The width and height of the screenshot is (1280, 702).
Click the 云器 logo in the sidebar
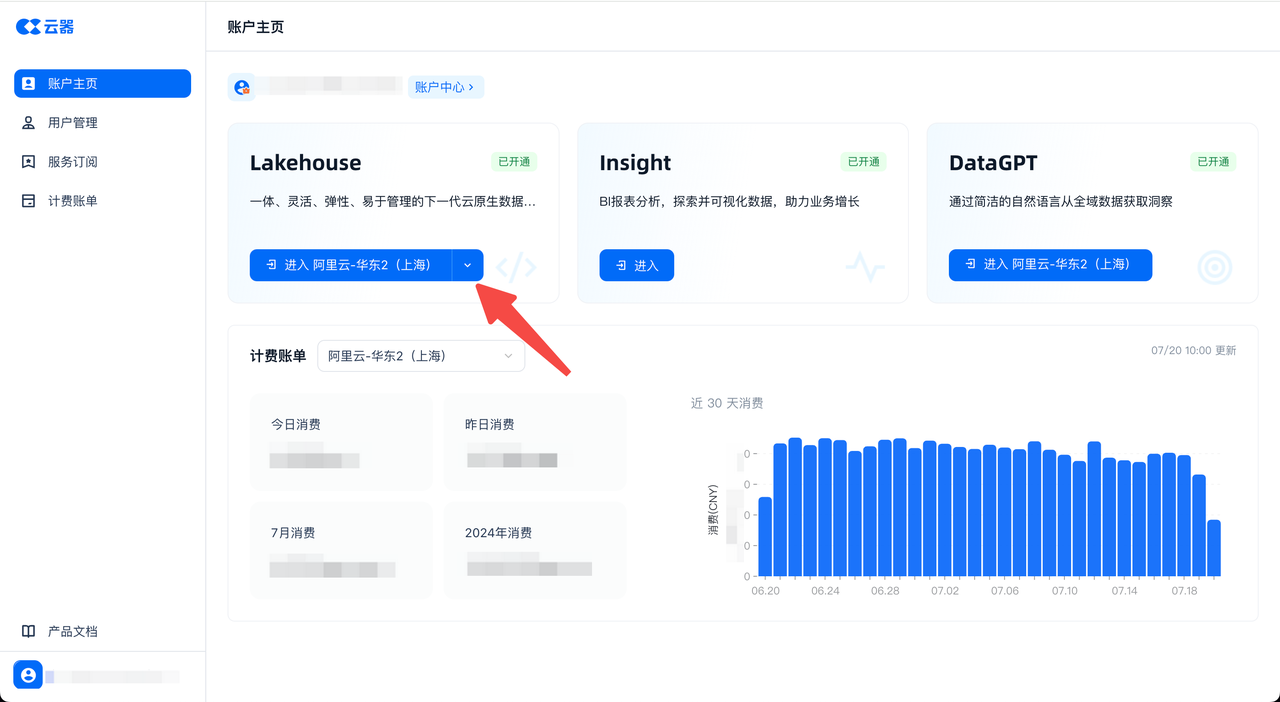[45, 27]
